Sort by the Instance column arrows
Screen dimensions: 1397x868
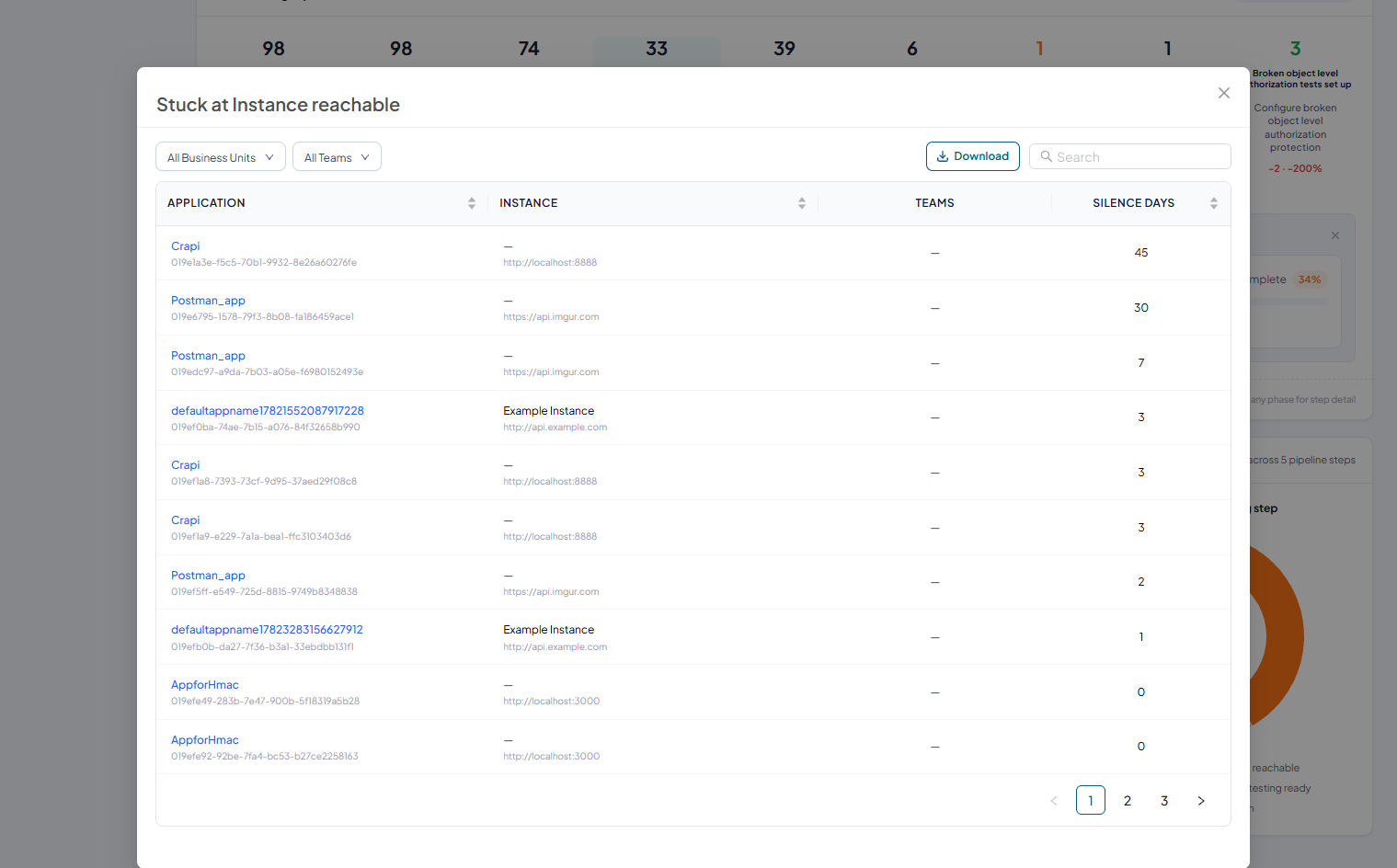coord(802,203)
